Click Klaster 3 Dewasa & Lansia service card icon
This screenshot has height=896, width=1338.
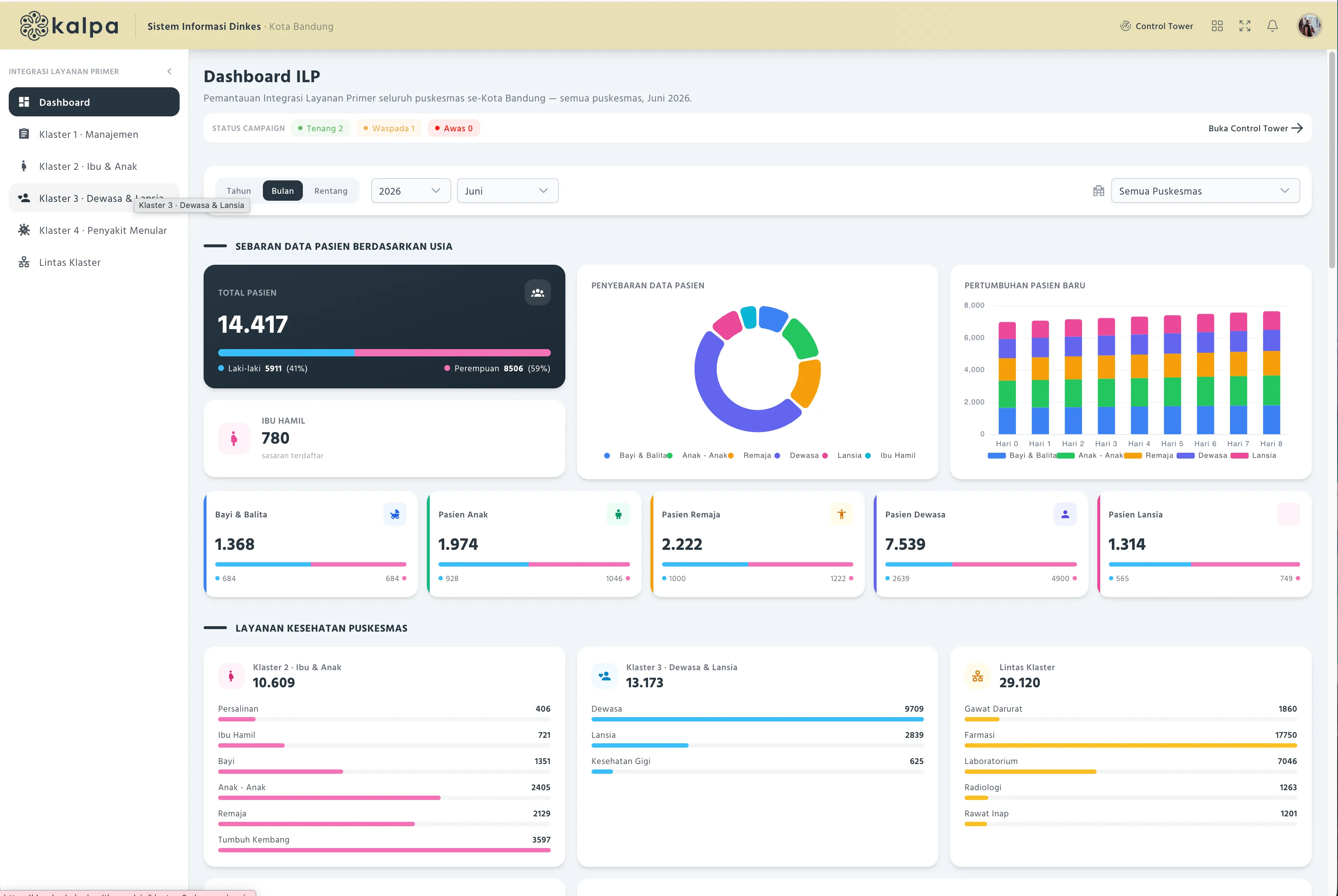pos(604,676)
